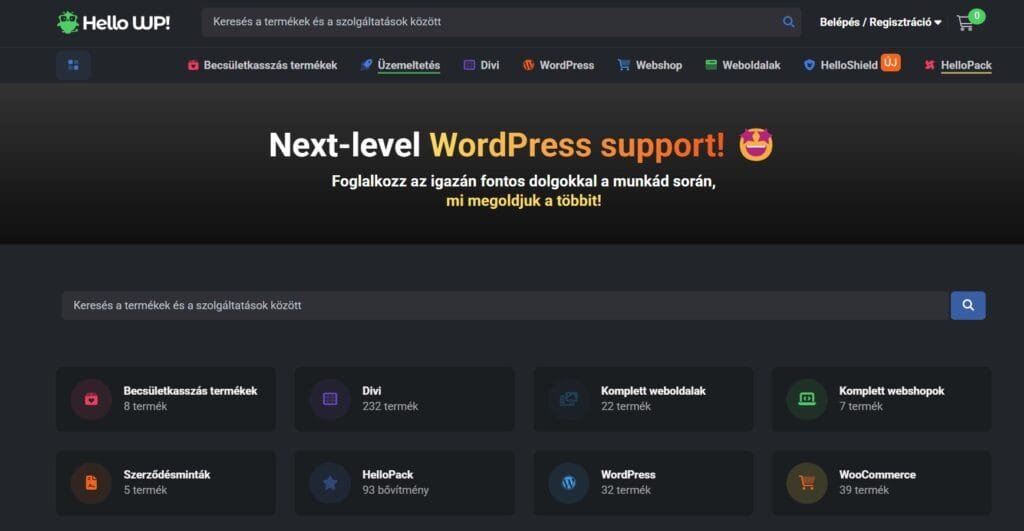Click the green Weboldalak menu icon
Image resolution: width=1024 pixels, height=531 pixels.
click(x=711, y=65)
